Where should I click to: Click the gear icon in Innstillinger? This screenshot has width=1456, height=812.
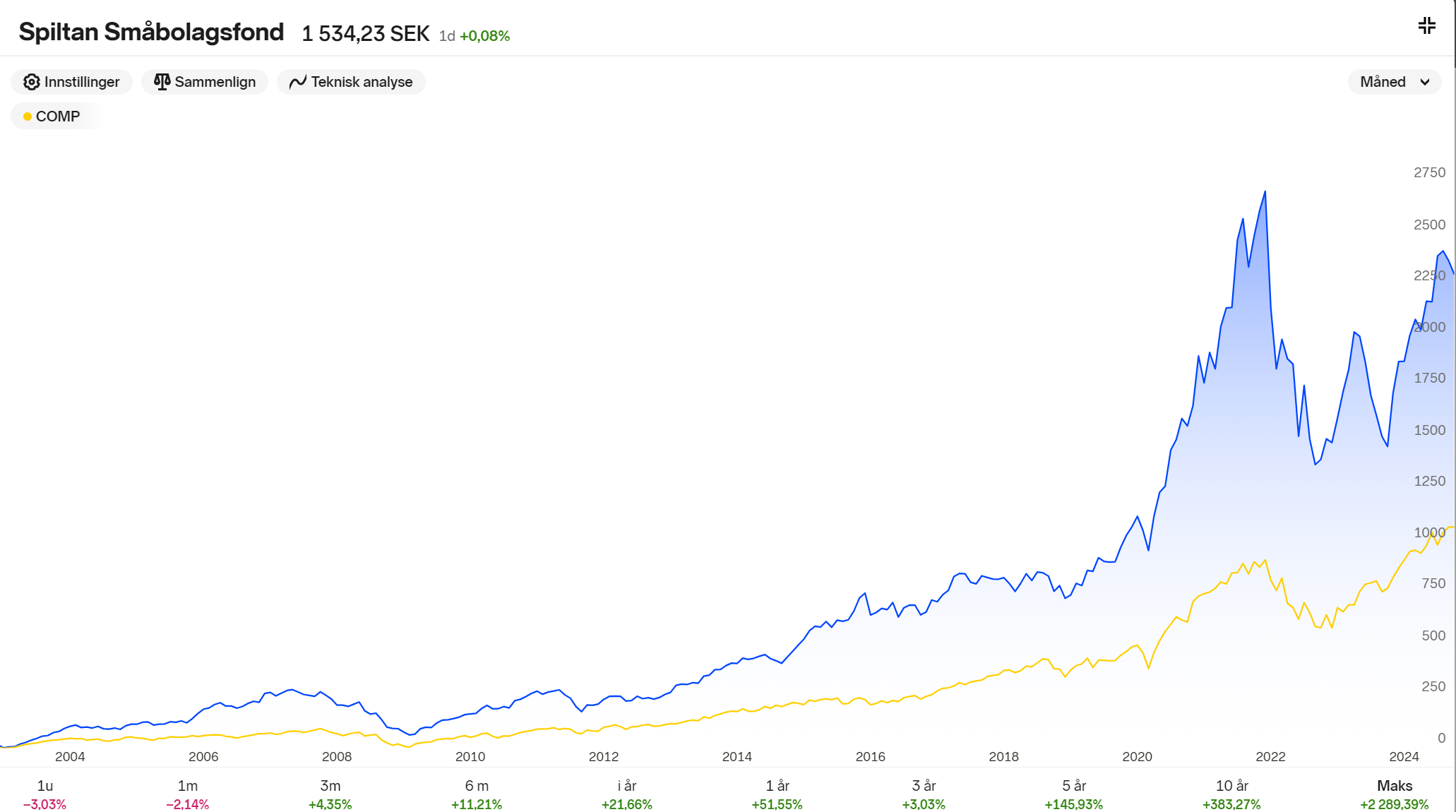[31, 82]
